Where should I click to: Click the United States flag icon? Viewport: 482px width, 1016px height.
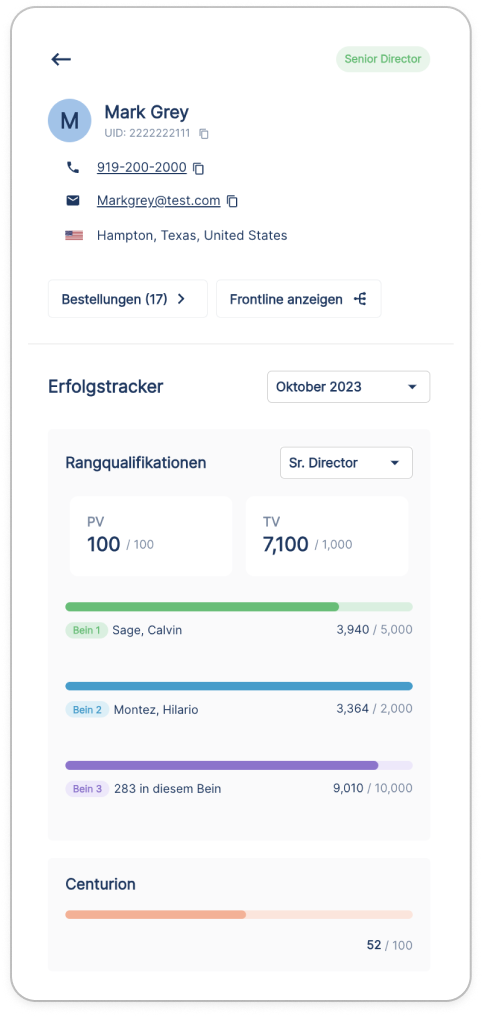click(x=74, y=235)
